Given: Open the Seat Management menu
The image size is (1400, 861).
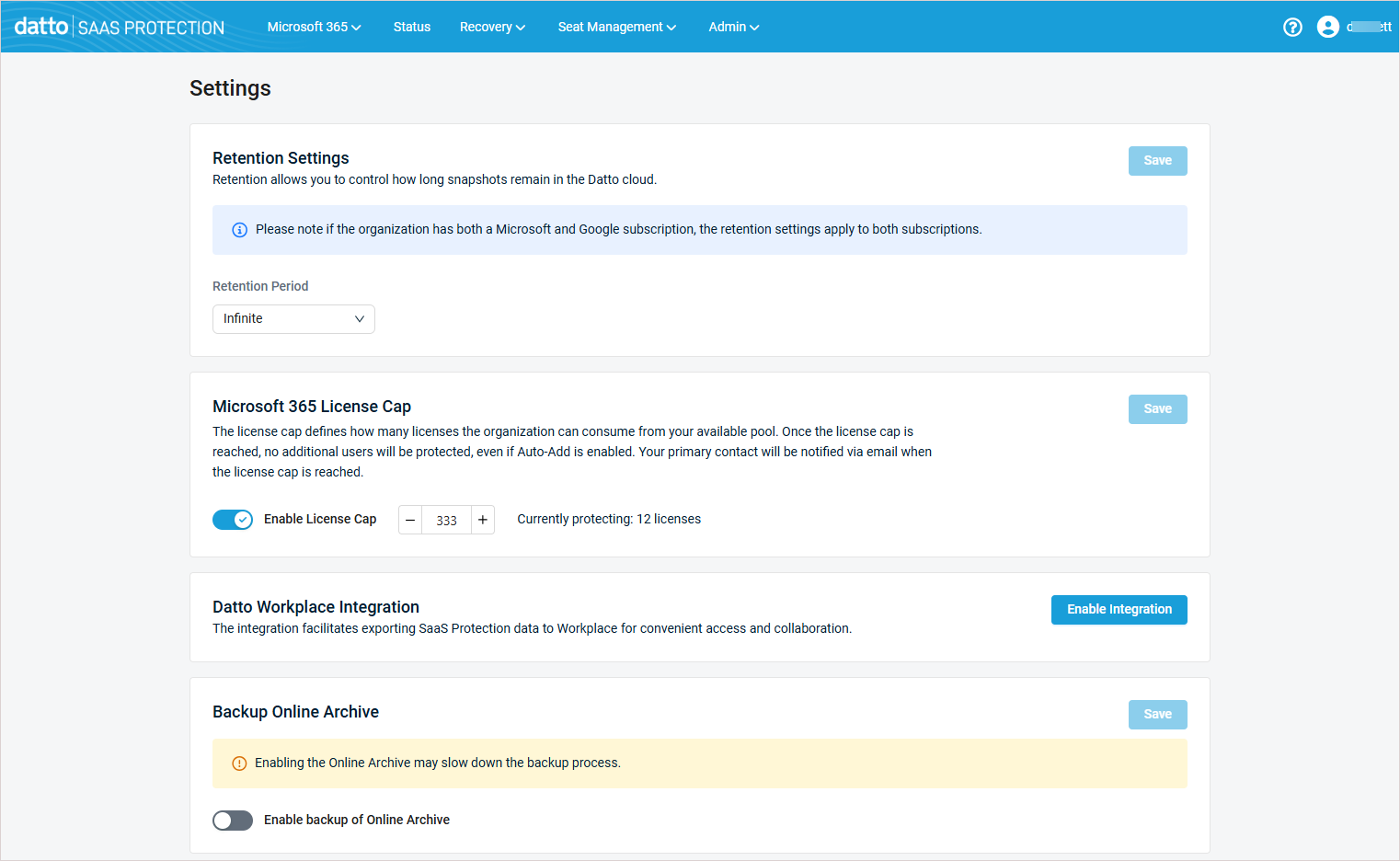Looking at the screenshot, I should [616, 27].
